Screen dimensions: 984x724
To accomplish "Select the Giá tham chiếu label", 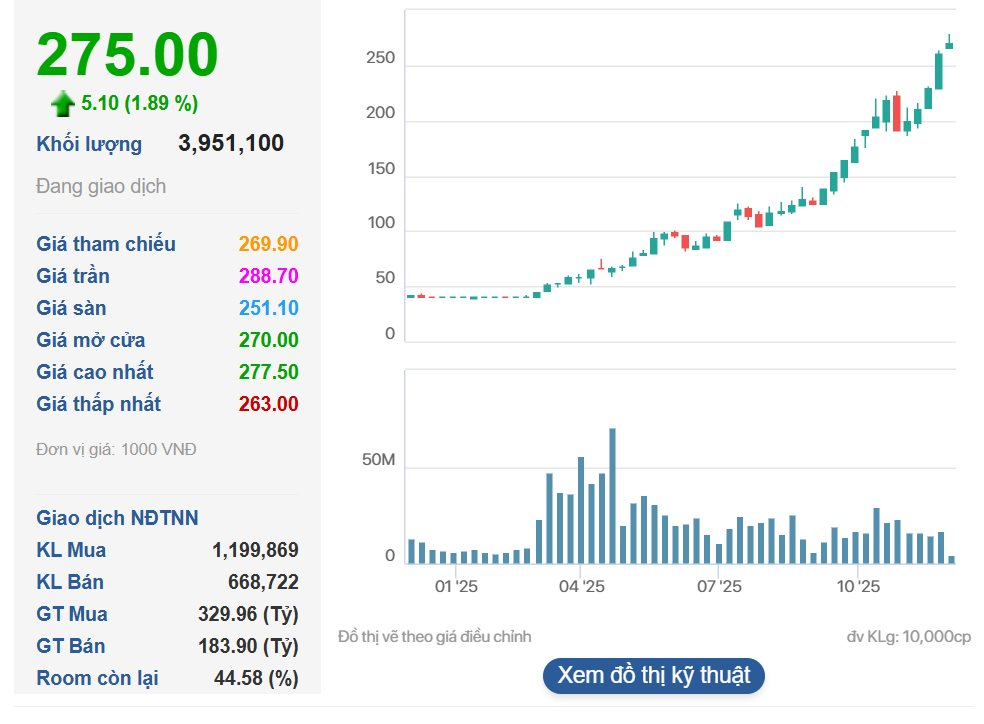I will click(106, 244).
